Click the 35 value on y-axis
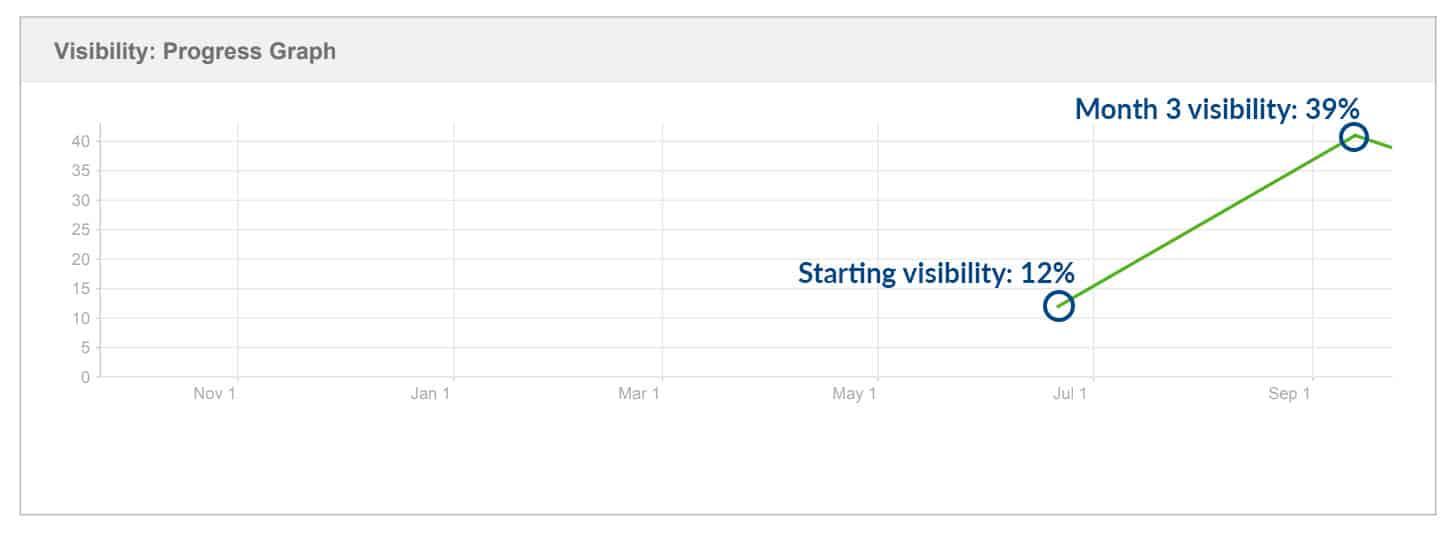Image resolution: width=1452 pixels, height=534 pixels. pos(82,171)
